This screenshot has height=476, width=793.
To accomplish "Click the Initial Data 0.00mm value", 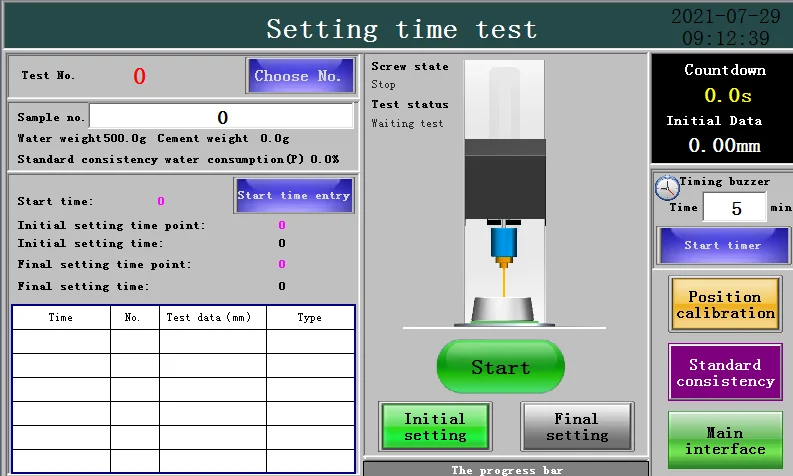I will 724,146.
